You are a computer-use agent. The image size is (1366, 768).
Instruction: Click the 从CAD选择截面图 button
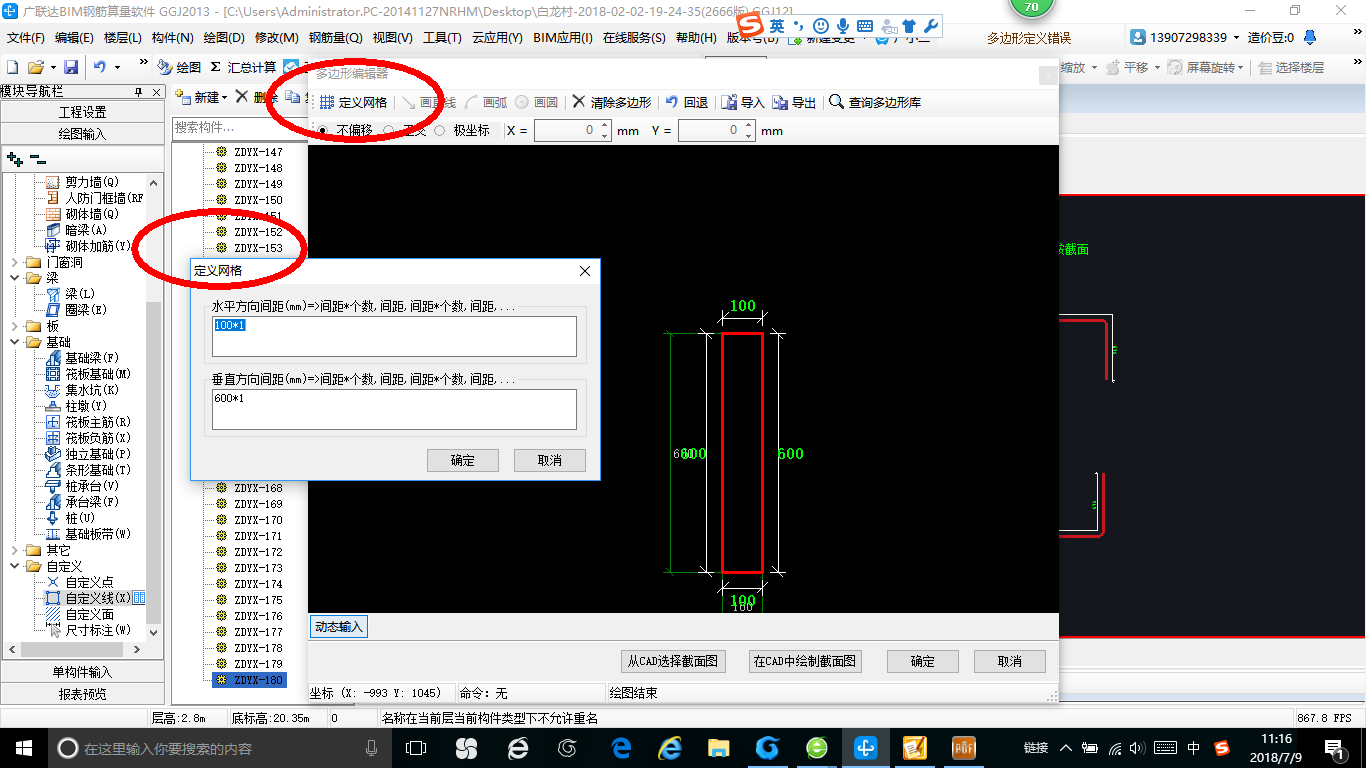click(x=672, y=661)
